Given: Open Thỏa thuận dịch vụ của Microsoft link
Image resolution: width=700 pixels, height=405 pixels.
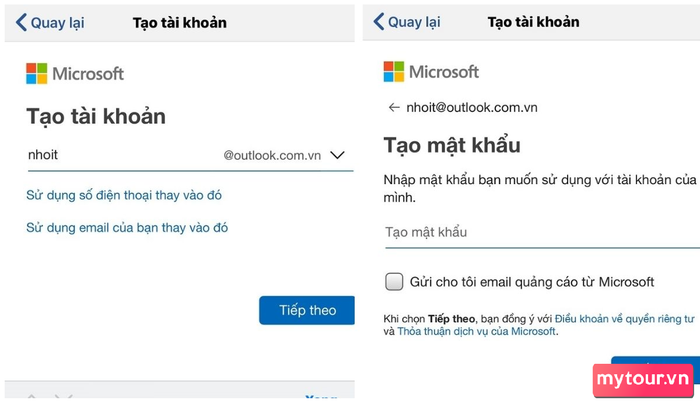Looking at the screenshot, I should coord(477,331).
